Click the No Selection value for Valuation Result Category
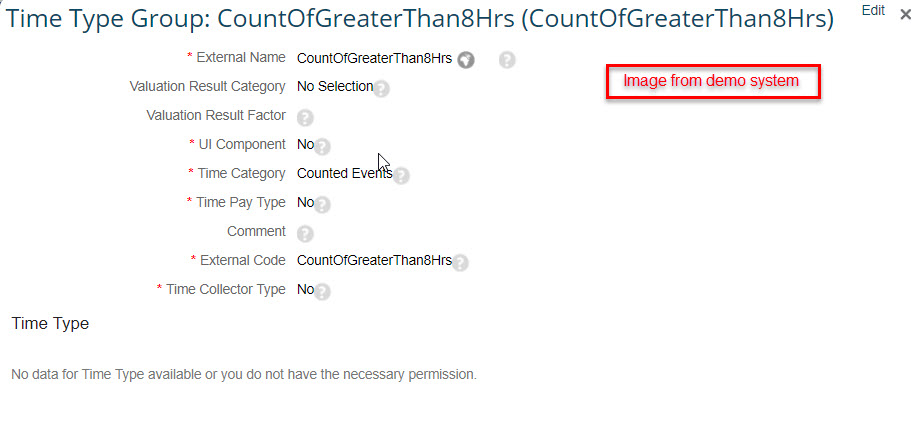 335,87
